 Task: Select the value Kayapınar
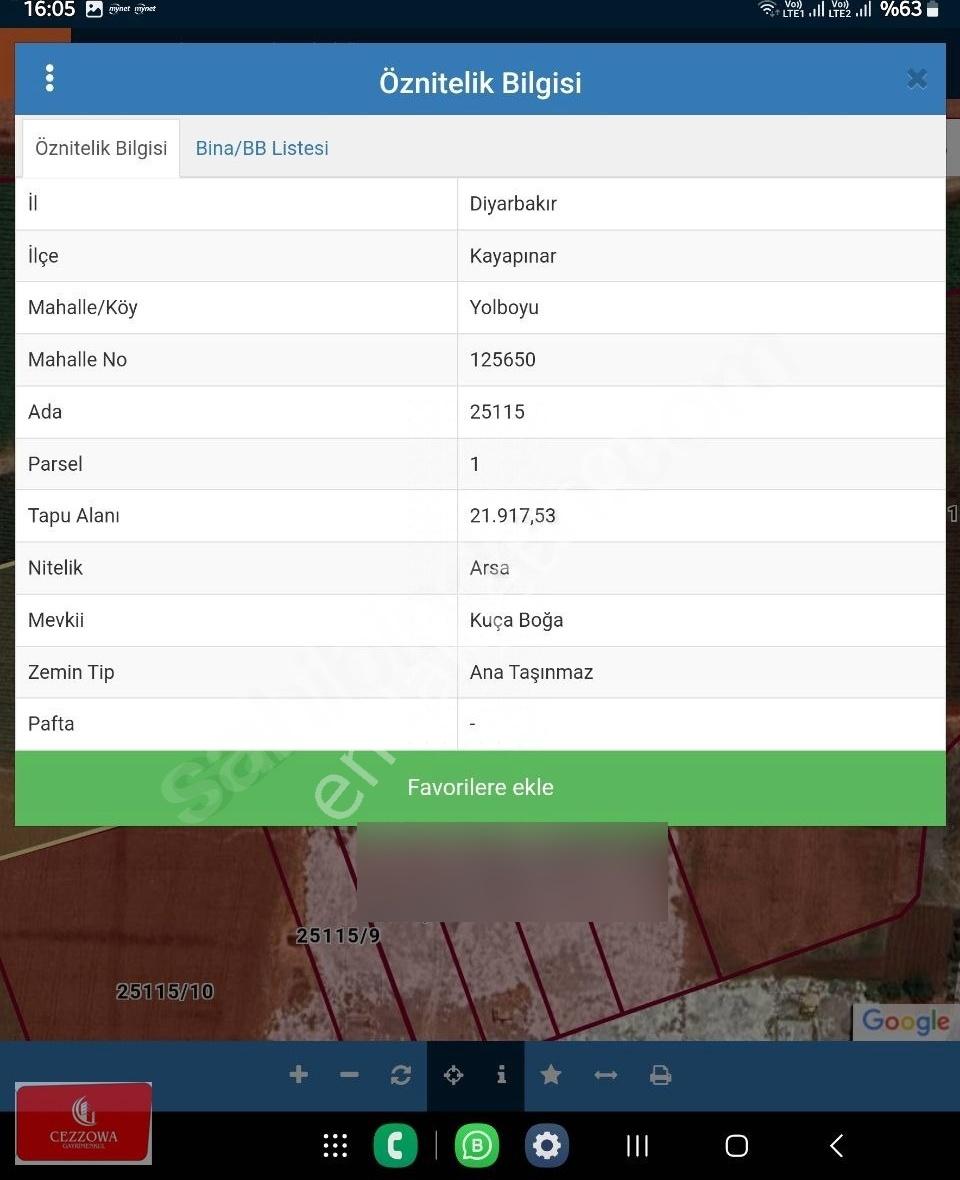coord(513,256)
